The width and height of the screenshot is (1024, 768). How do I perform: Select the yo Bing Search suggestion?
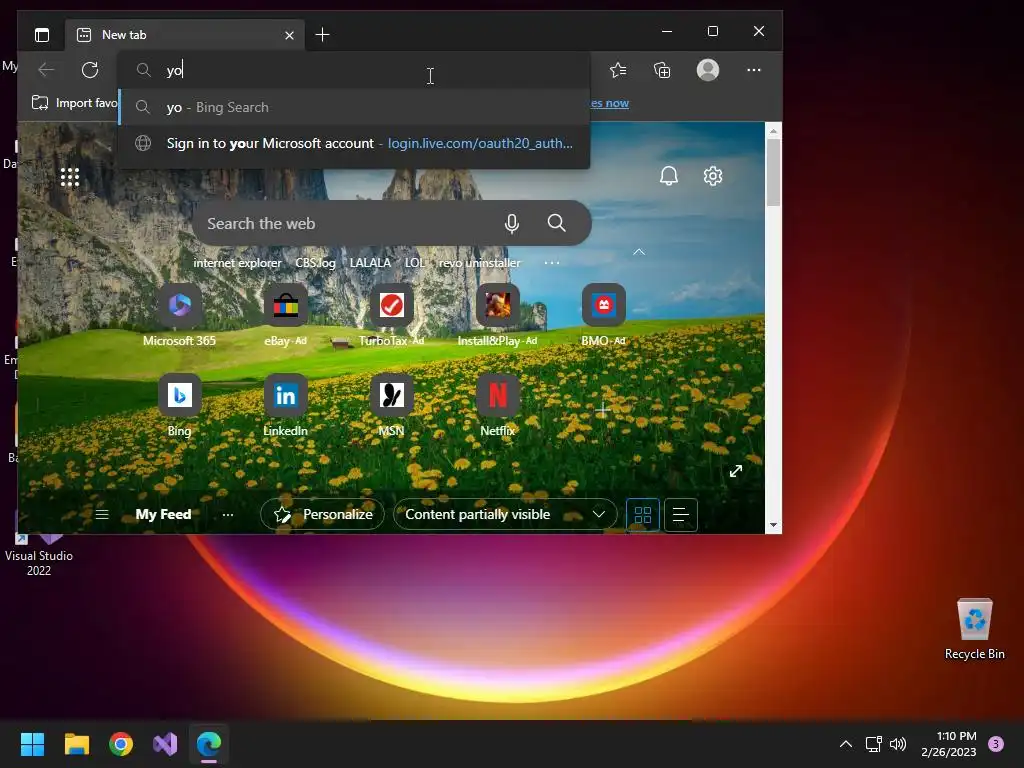pos(354,107)
